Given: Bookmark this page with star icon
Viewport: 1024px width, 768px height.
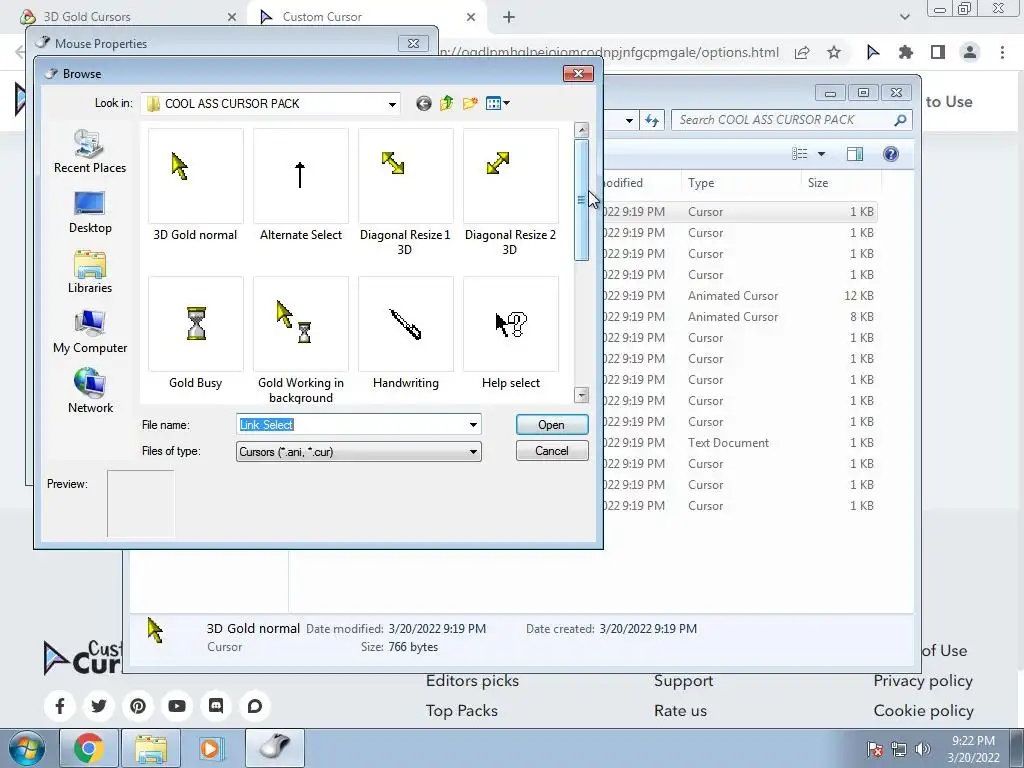Looking at the screenshot, I should (x=834, y=52).
